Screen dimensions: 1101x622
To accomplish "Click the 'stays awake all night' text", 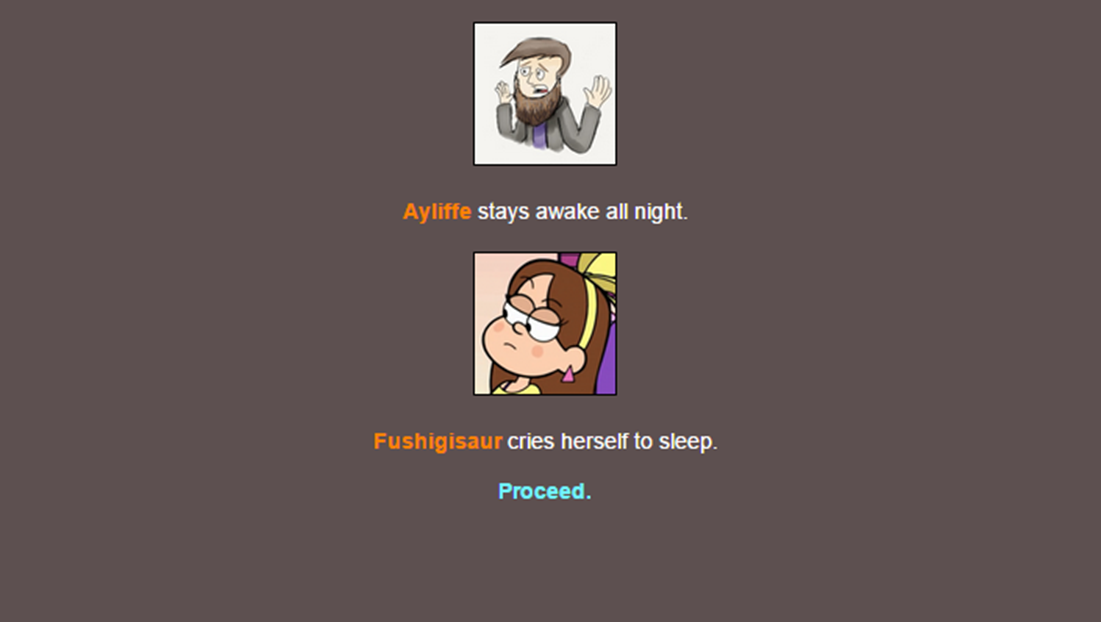I will (x=582, y=211).
